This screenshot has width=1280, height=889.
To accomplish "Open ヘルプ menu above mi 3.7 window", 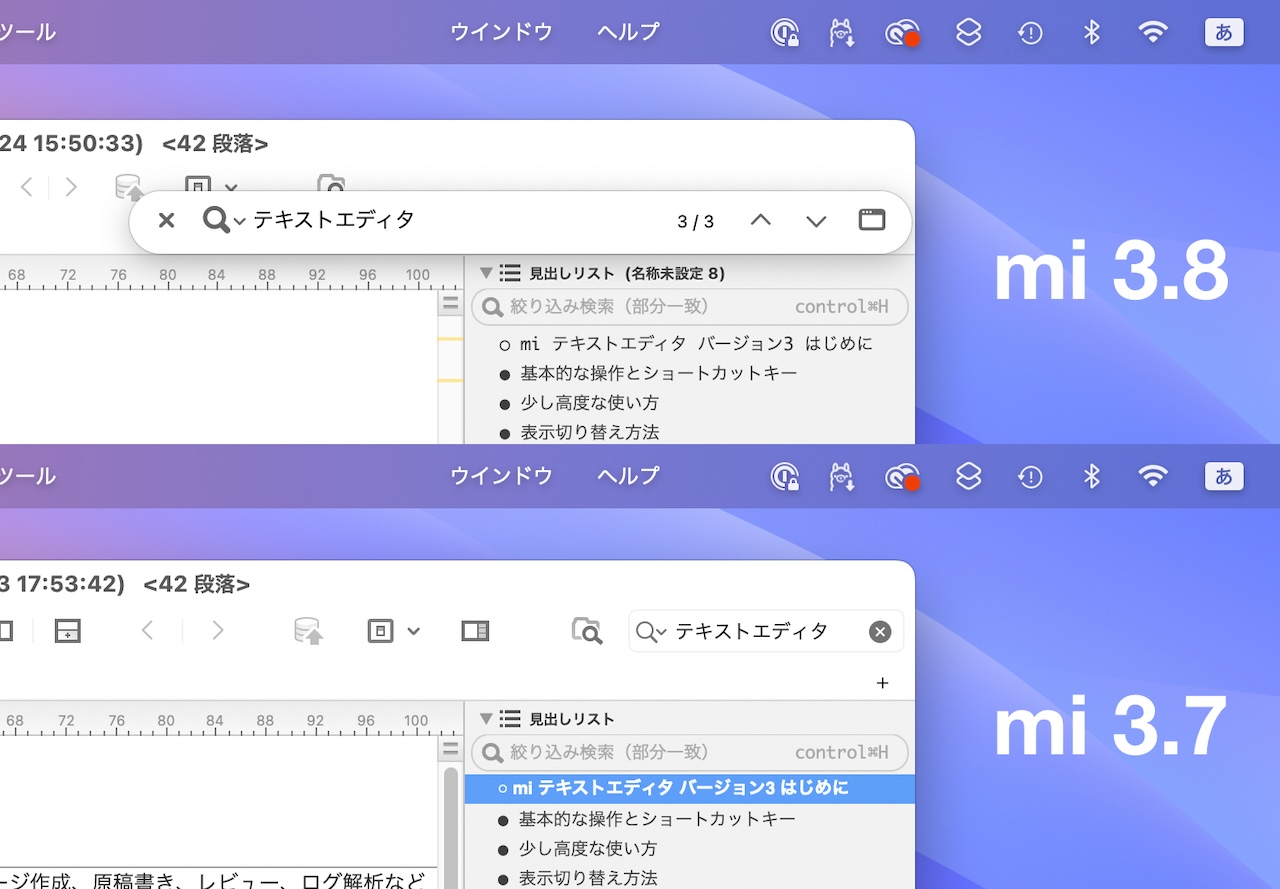I will coord(629,476).
